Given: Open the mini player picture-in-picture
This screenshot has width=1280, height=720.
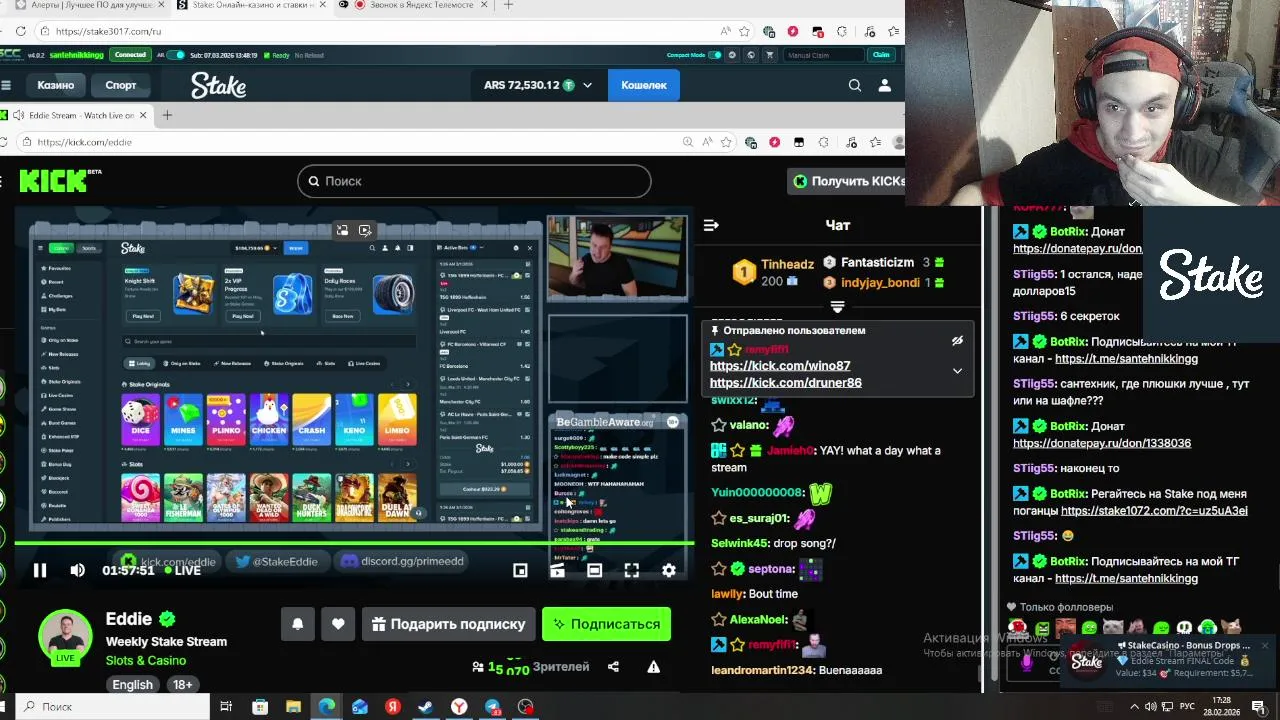Looking at the screenshot, I should pos(520,570).
